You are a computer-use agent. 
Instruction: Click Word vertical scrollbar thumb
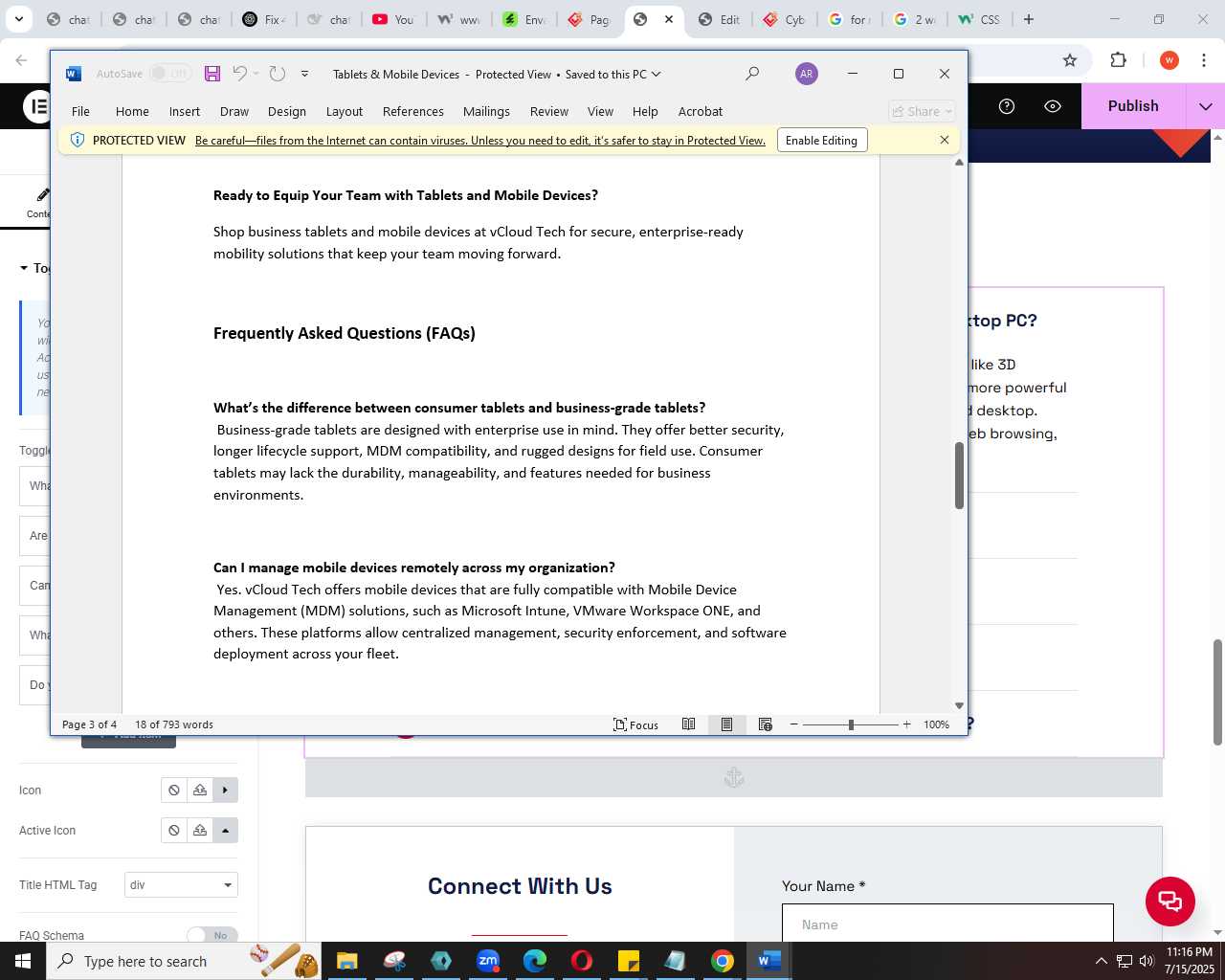tap(959, 476)
